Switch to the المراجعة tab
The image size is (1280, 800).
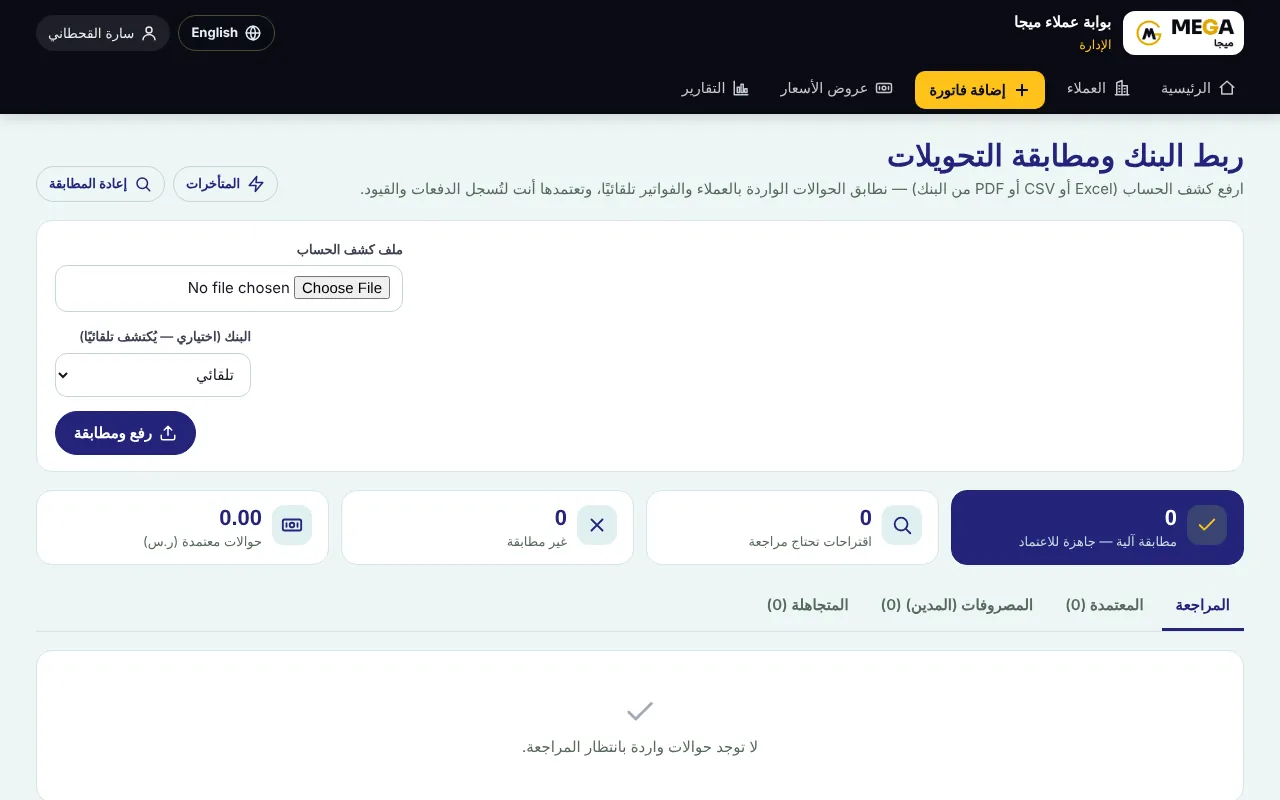[x=1203, y=605]
